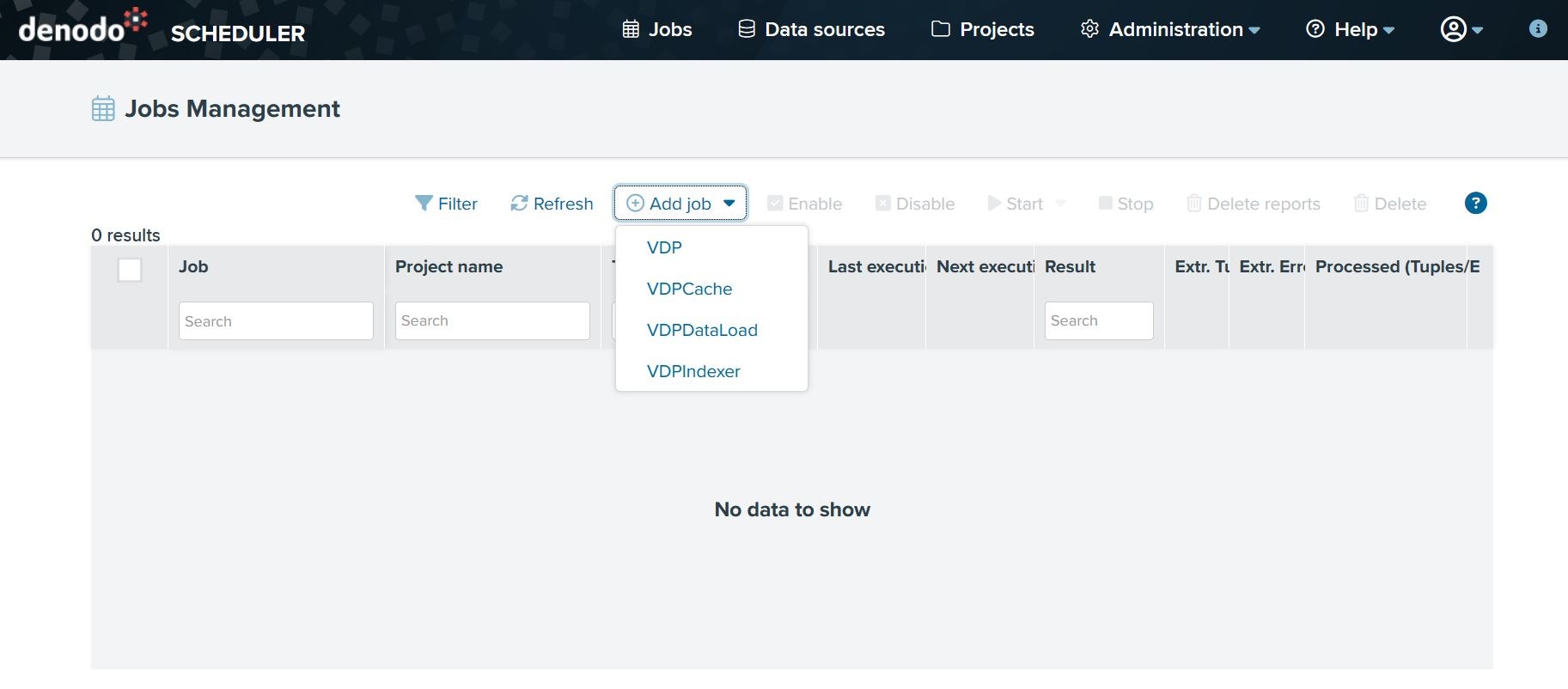Click Delete reports button

coord(1254,204)
